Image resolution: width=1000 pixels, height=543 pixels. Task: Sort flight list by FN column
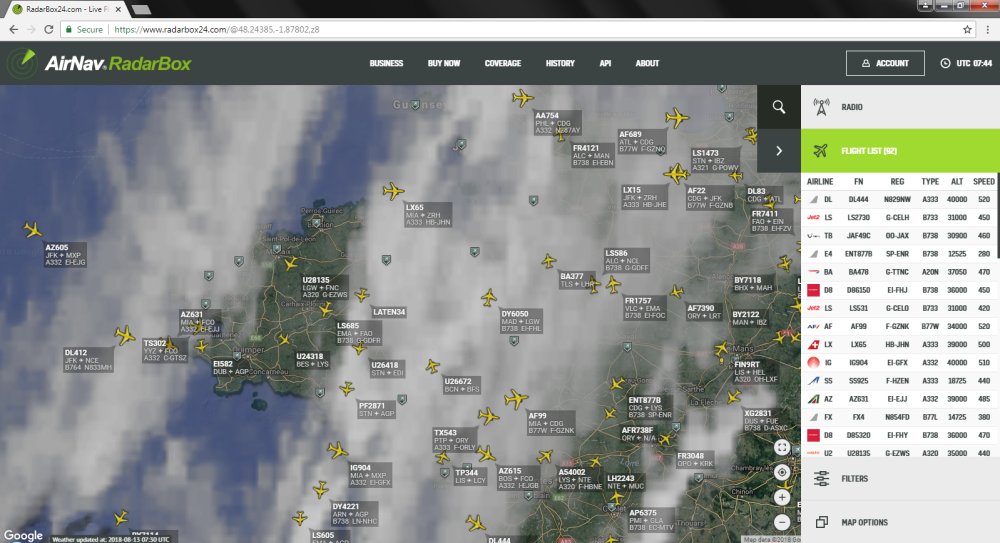pyautogui.click(x=858, y=181)
